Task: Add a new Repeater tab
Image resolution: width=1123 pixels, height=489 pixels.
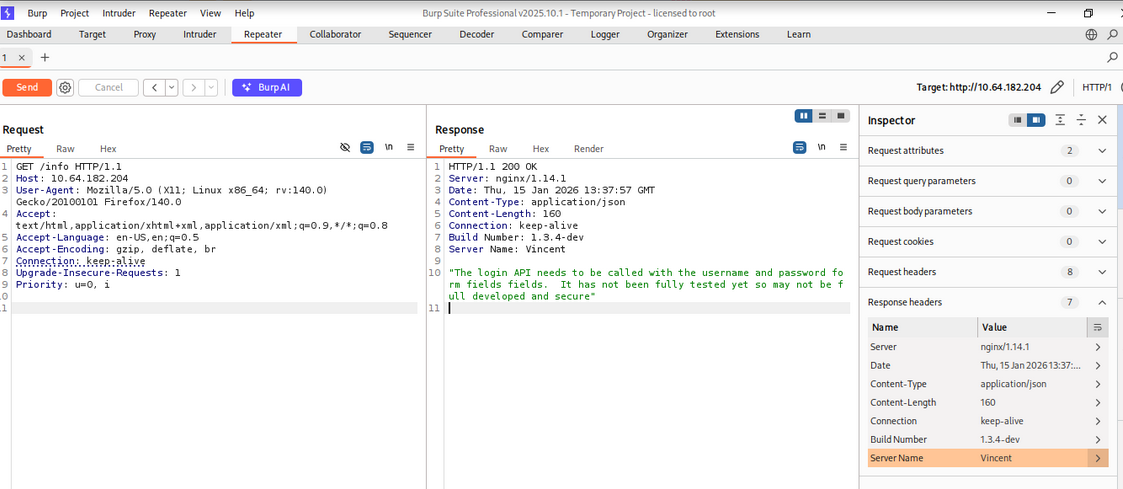Action: (x=44, y=58)
